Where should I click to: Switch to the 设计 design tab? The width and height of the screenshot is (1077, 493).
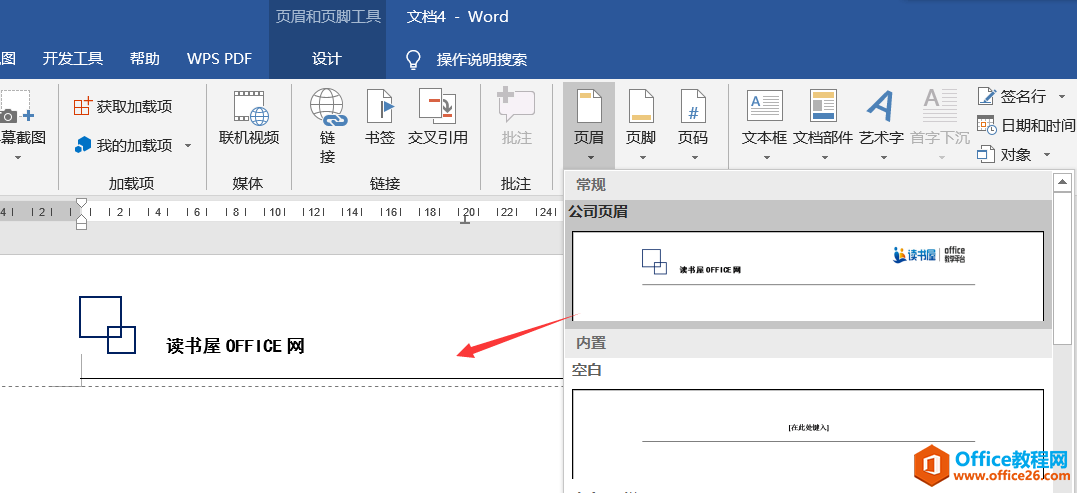pos(327,59)
